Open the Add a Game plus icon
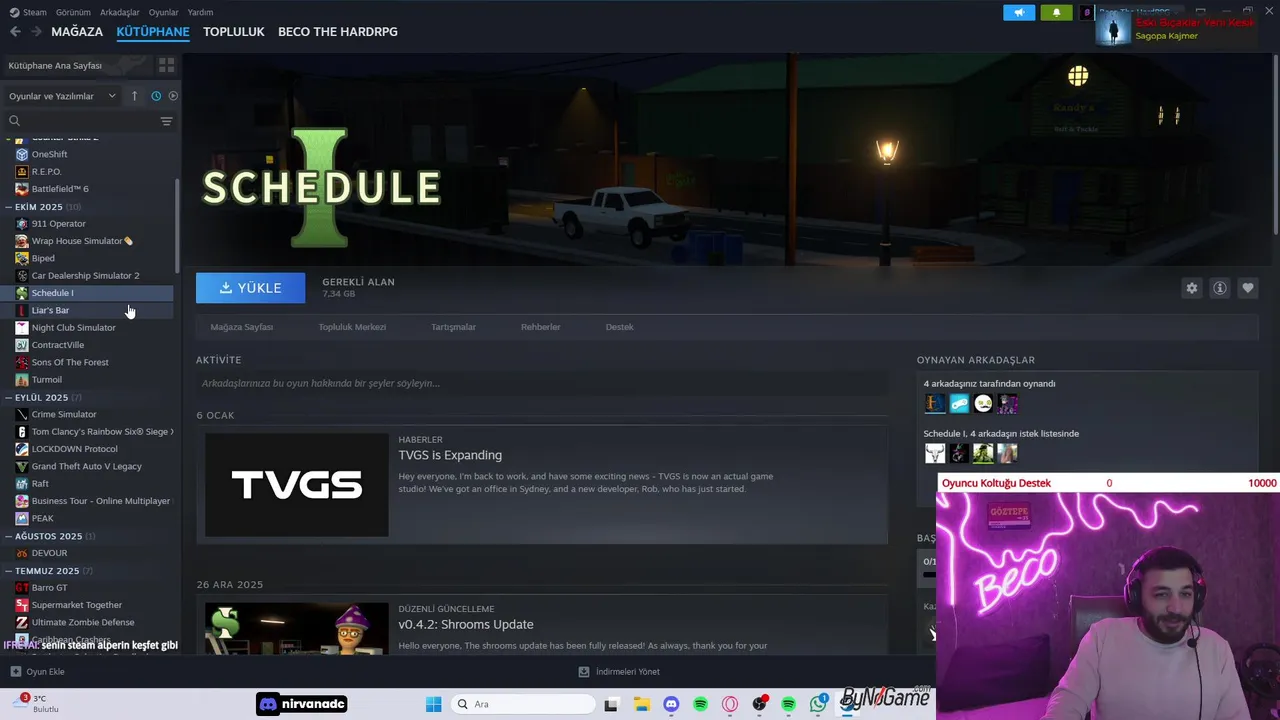1280x720 pixels. 14,672
